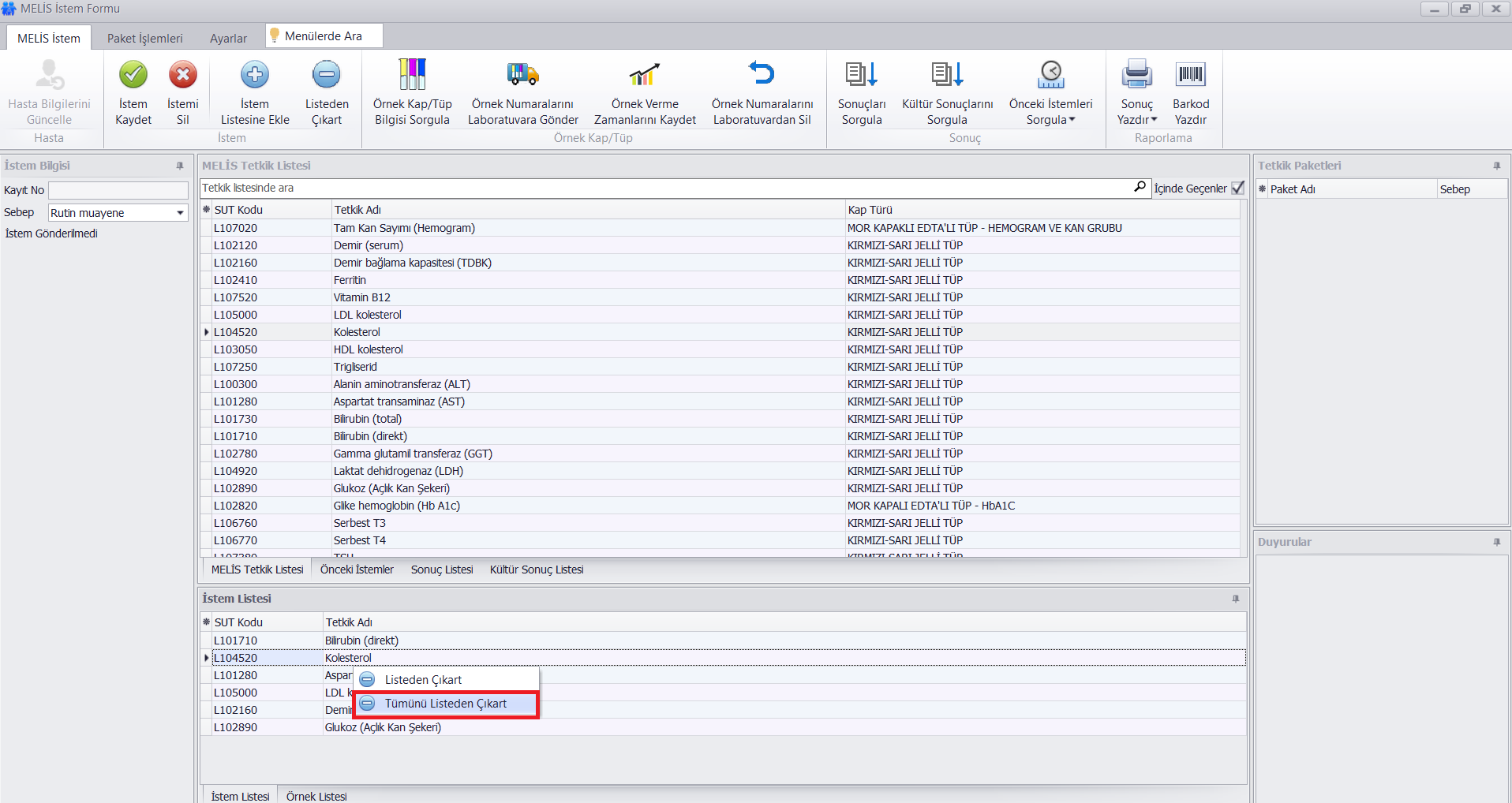This screenshot has height=803, width=1512.
Task: Switch to the Paket İşlemleri ribbon tab
Action: click(144, 38)
